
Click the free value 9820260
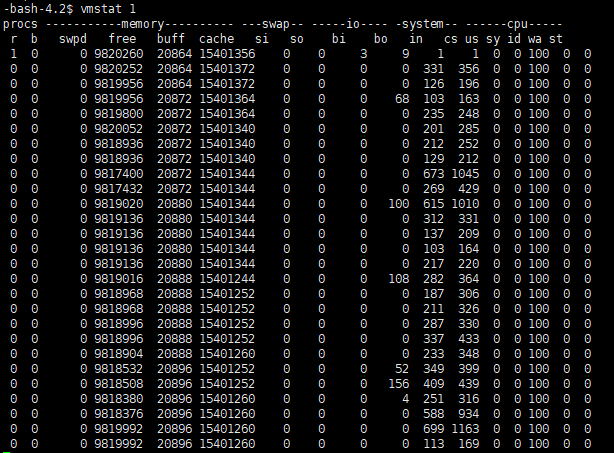tap(119, 54)
